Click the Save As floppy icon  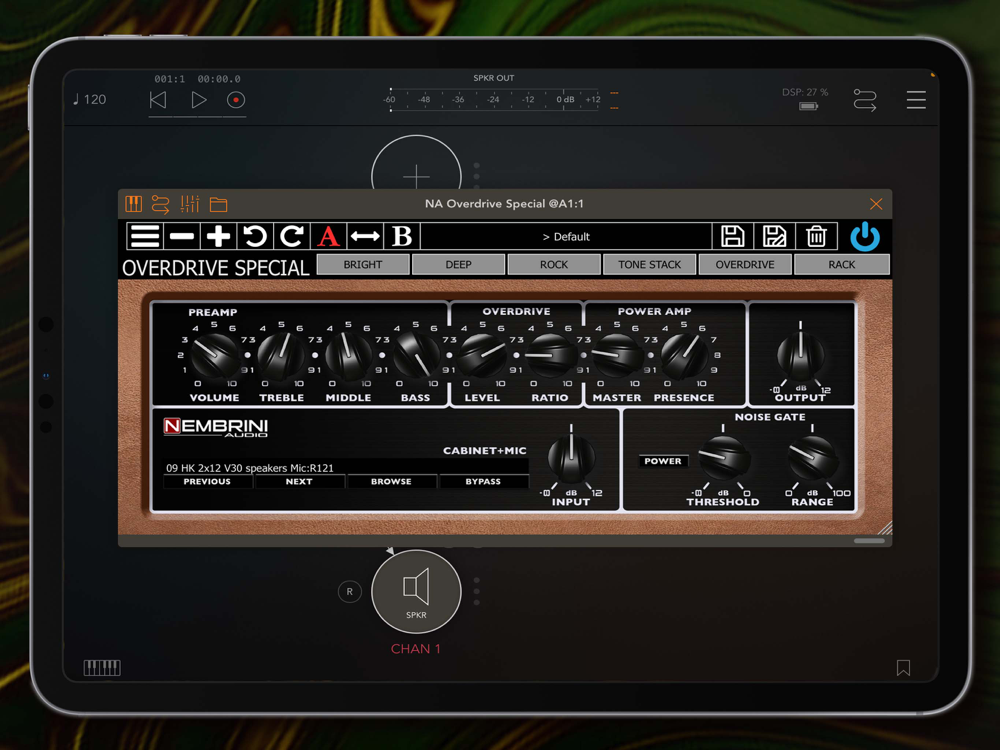click(x=774, y=237)
